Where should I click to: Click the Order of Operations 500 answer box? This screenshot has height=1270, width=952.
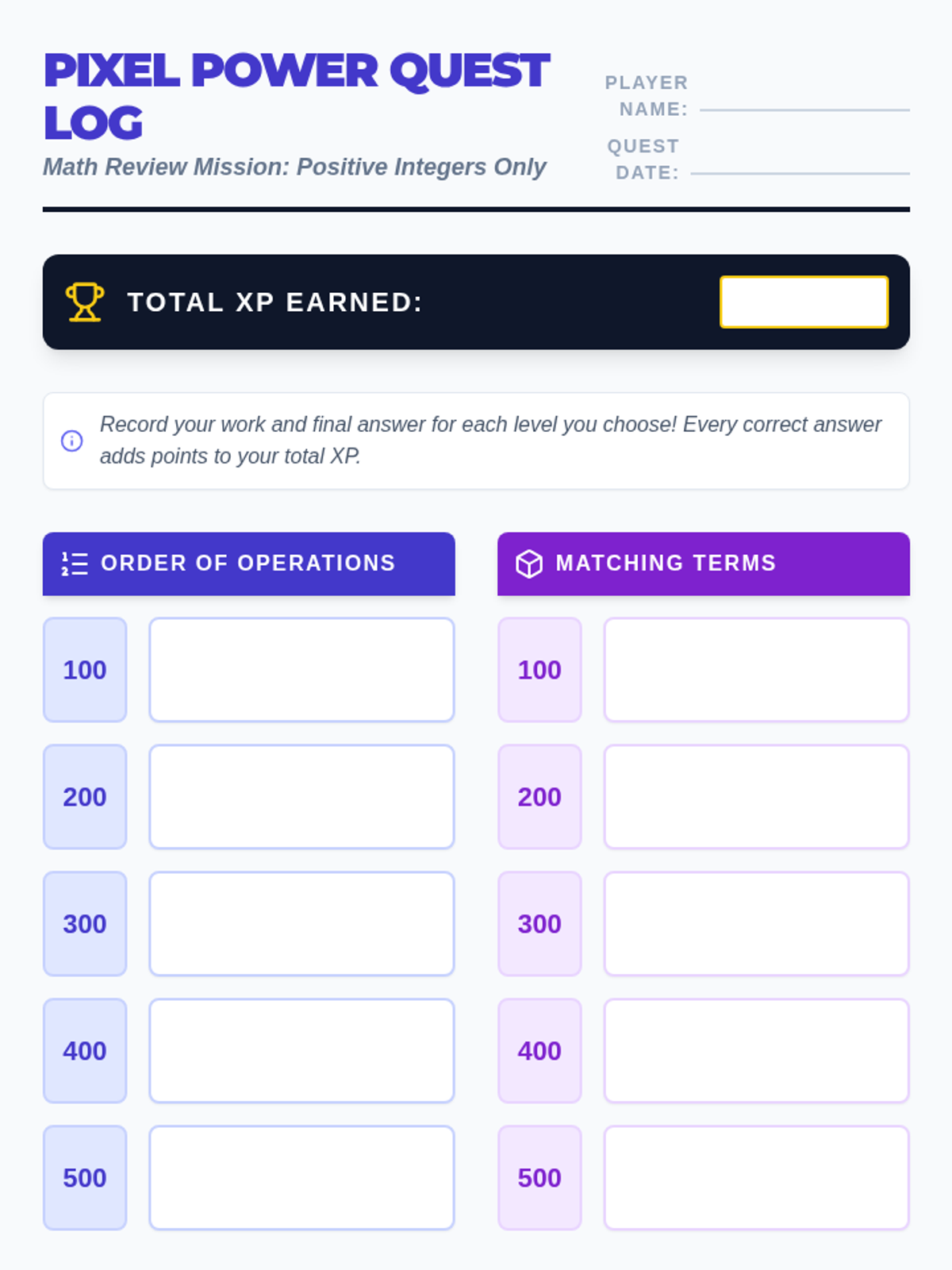tap(301, 1178)
